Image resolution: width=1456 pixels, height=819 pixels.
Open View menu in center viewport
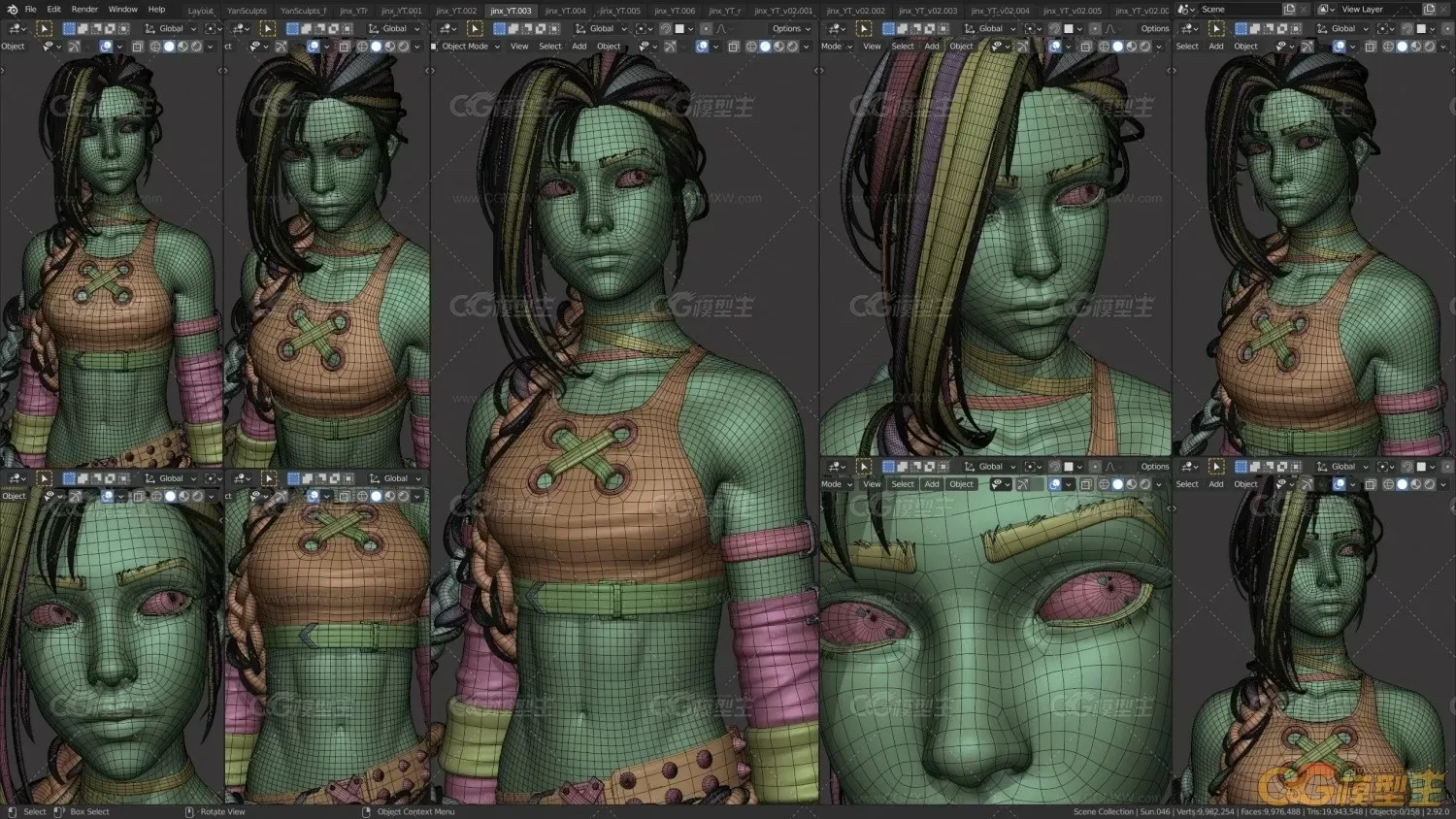click(519, 46)
